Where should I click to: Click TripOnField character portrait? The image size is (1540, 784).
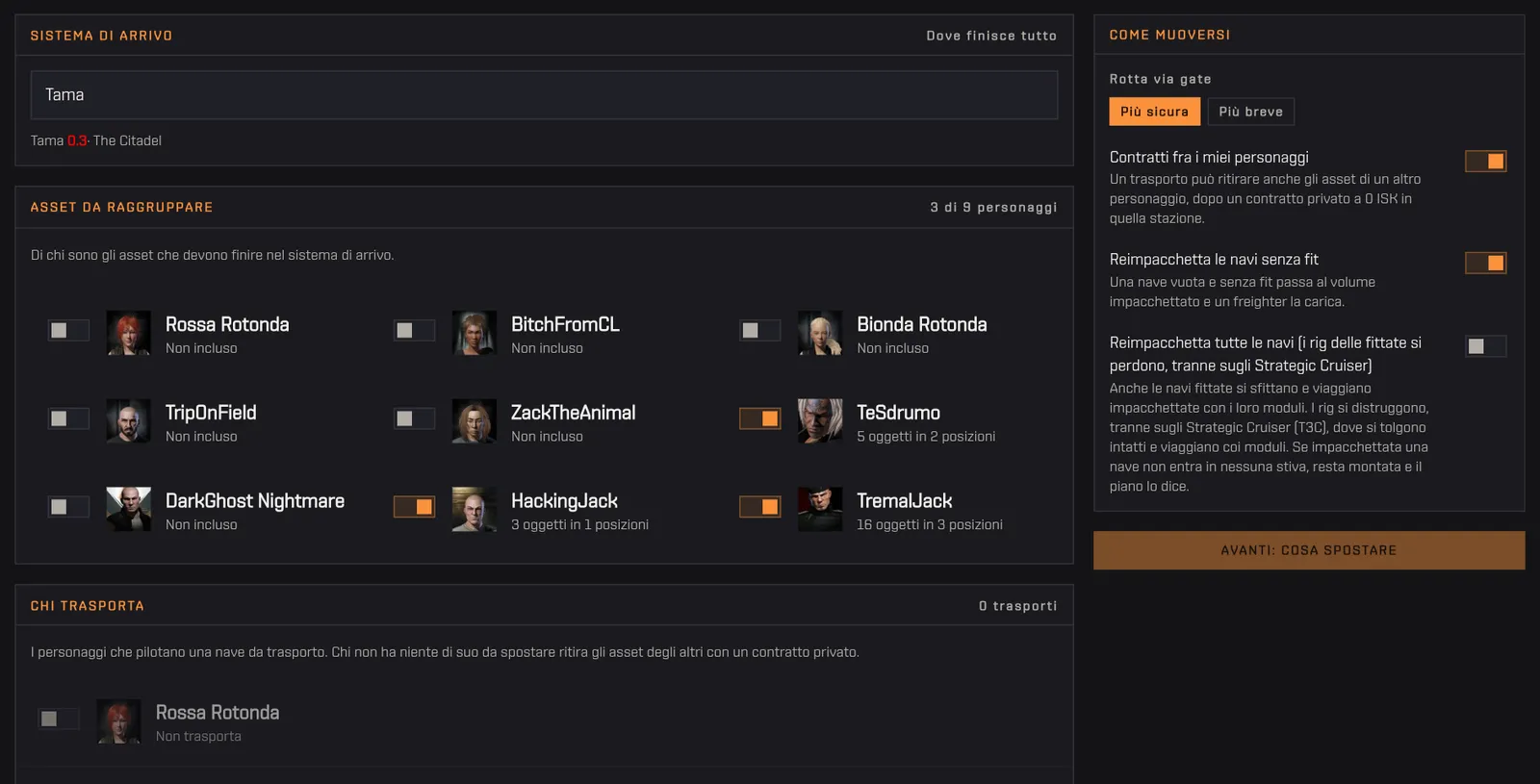click(128, 421)
